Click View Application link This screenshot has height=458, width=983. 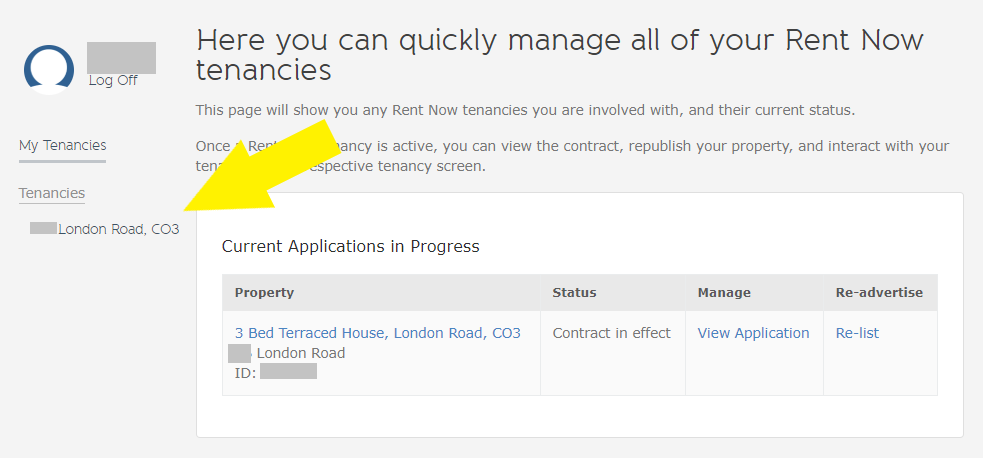click(754, 333)
